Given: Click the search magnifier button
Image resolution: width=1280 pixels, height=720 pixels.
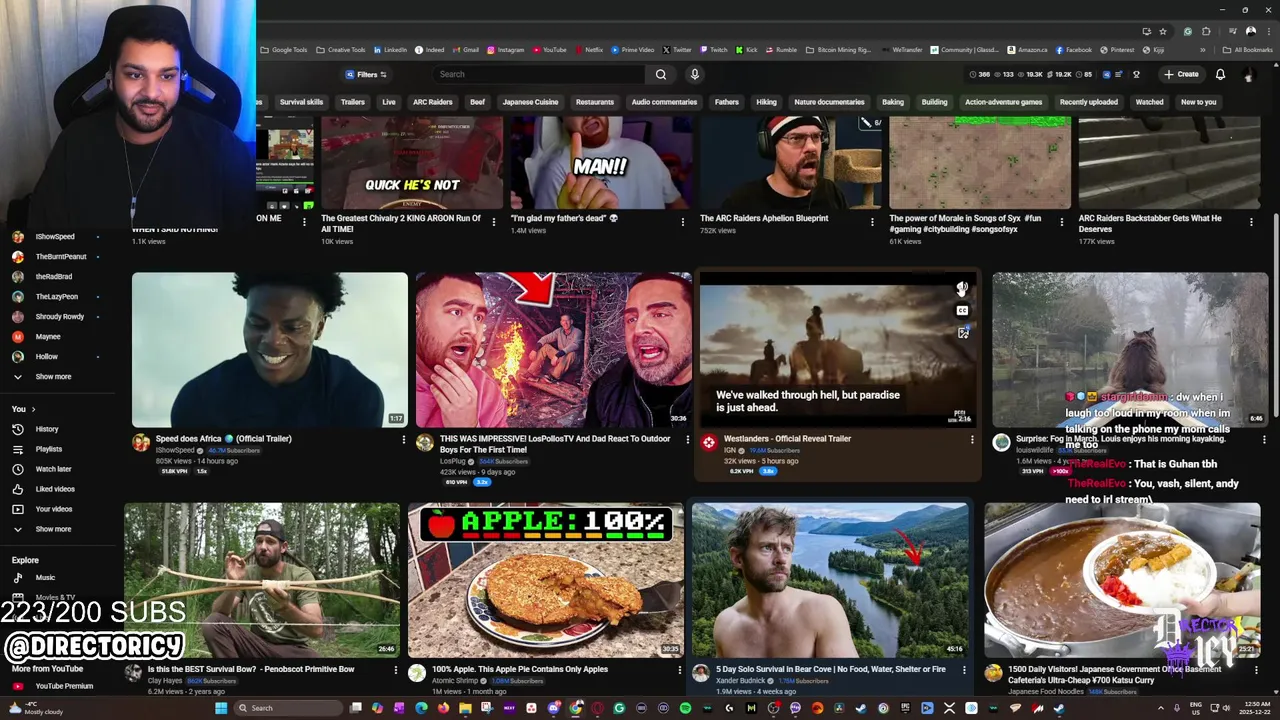Looking at the screenshot, I should tap(660, 74).
